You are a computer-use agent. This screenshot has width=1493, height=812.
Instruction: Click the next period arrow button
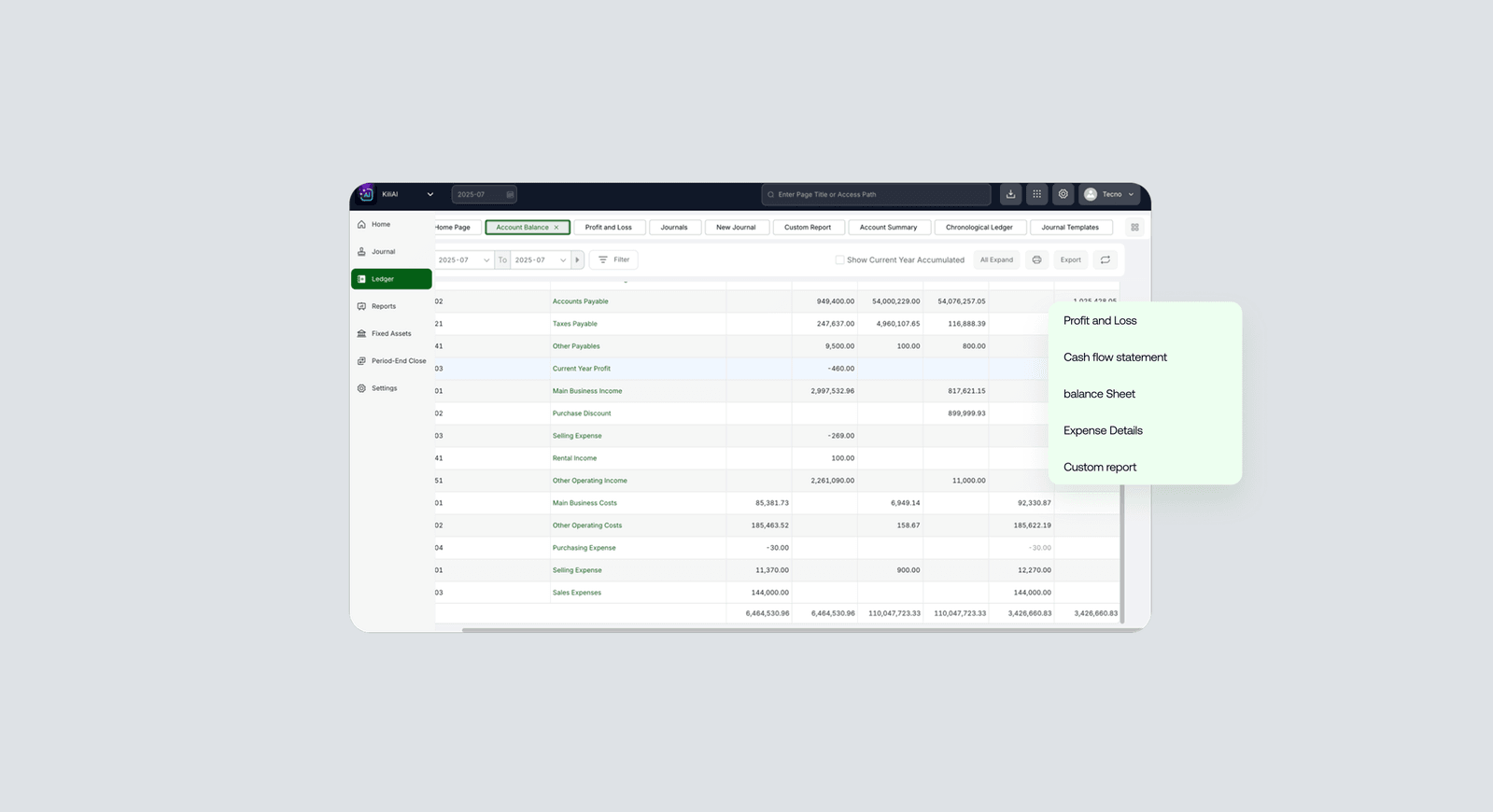577,260
